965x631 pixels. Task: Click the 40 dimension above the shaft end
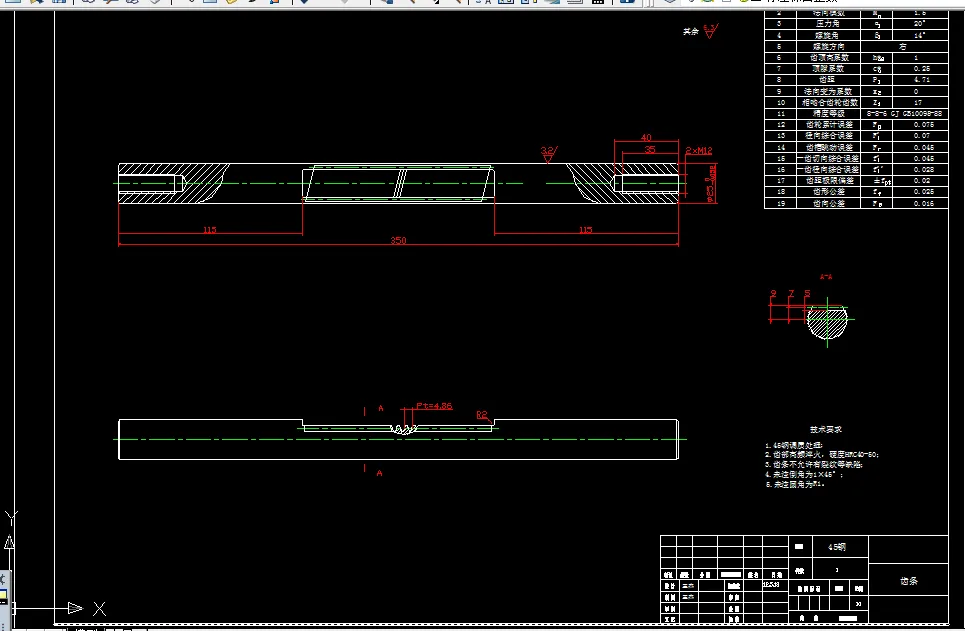point(646,137)
